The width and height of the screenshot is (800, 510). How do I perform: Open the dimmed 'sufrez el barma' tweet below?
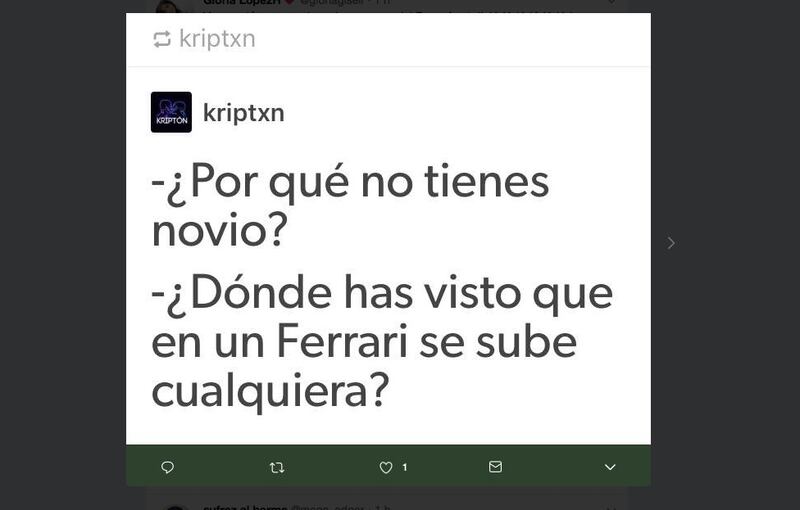pos(296,507)
